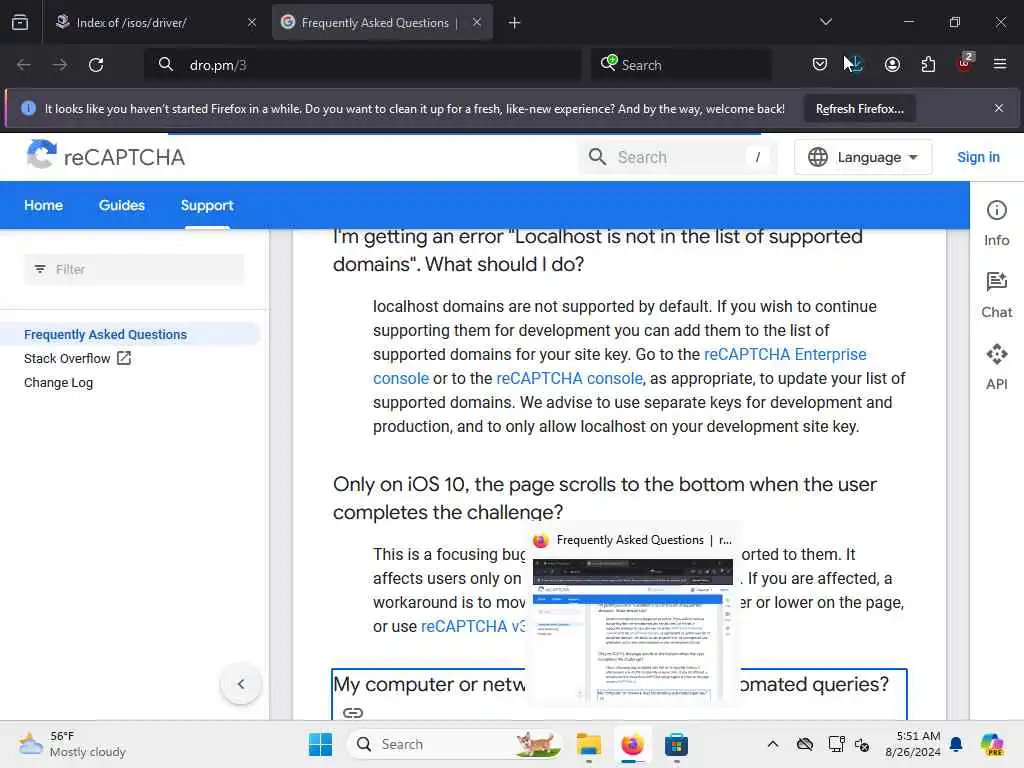Close the Frequently Asked Questions tab

(477, 22)
